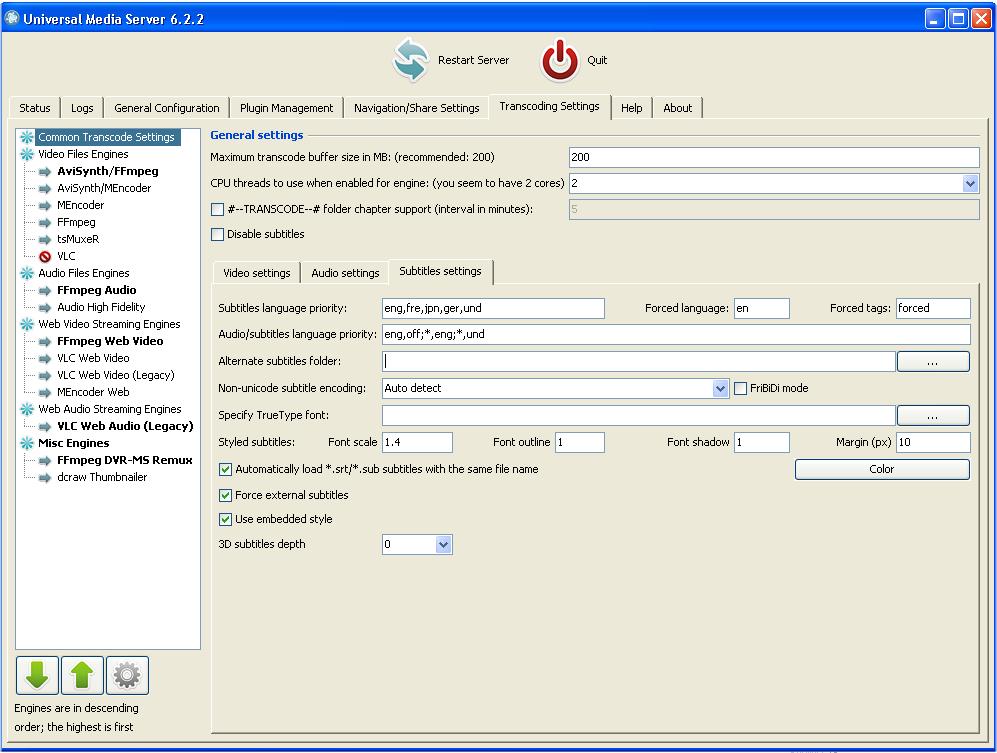Switch to the Logs tab
The width and height of the screenshot is (997, 753).
pos(82,108)
